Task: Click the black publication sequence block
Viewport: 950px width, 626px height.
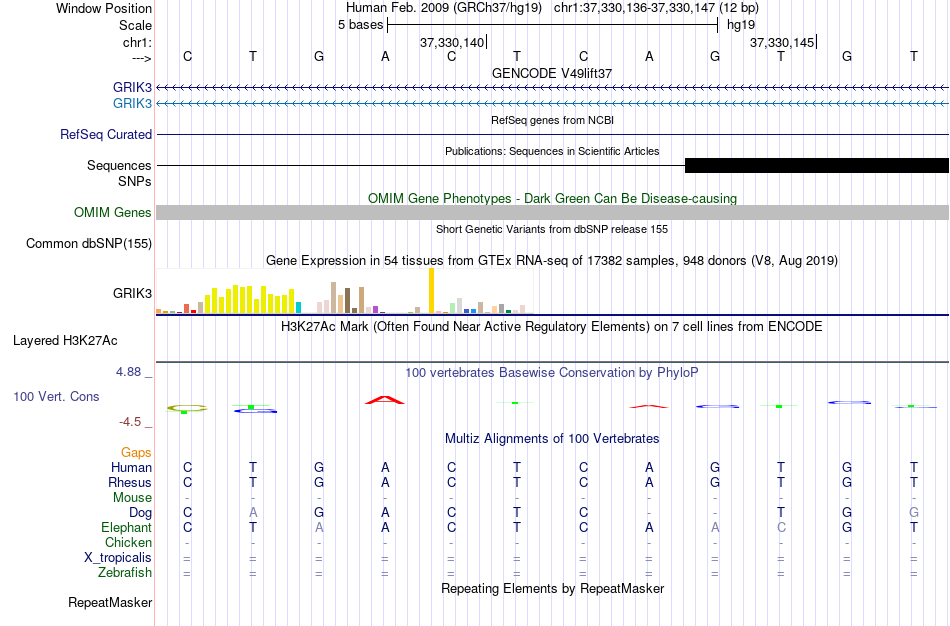Action: click(817, 165)
